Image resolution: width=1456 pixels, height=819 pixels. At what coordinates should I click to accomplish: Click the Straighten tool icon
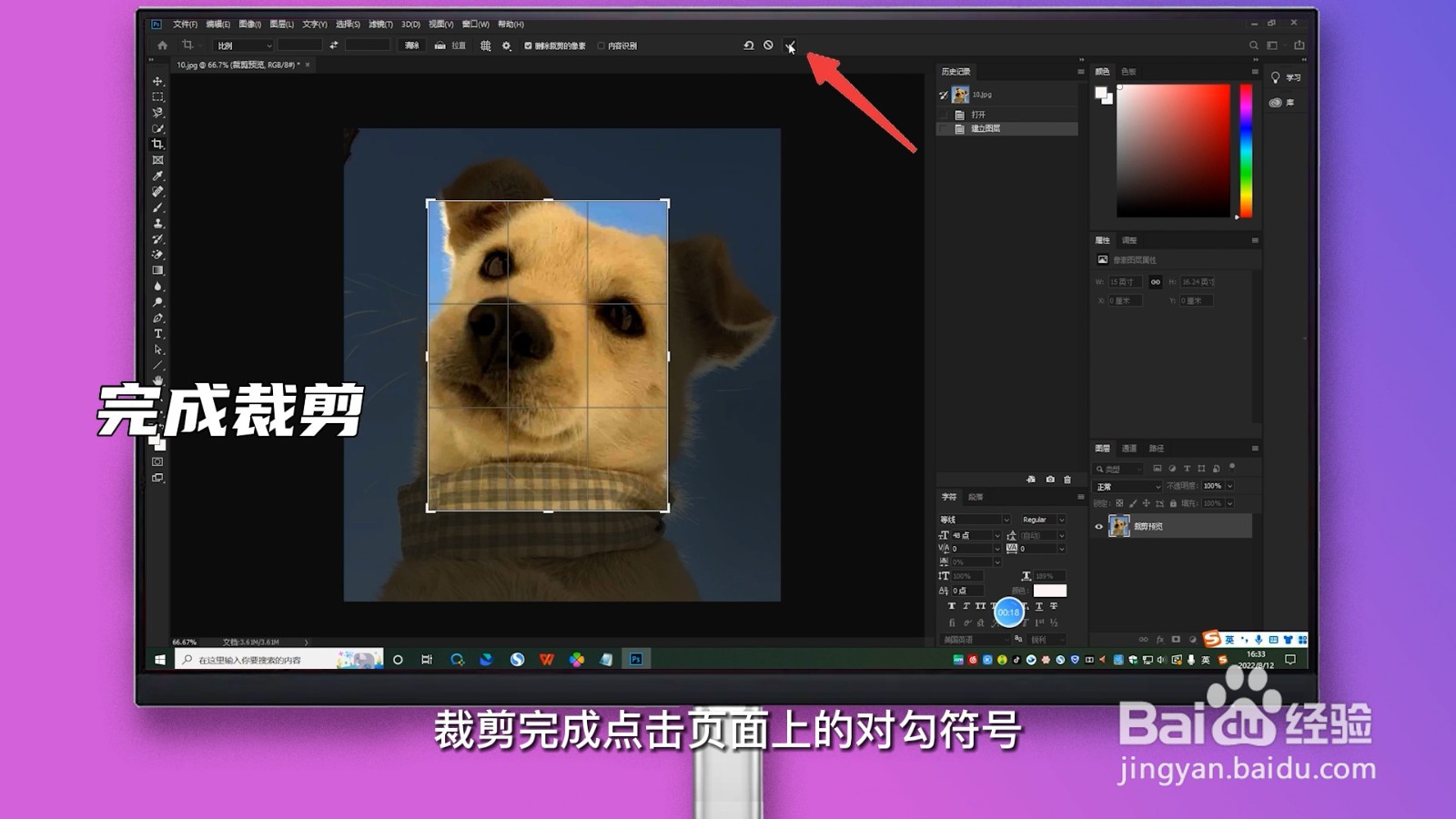[440, 45]
